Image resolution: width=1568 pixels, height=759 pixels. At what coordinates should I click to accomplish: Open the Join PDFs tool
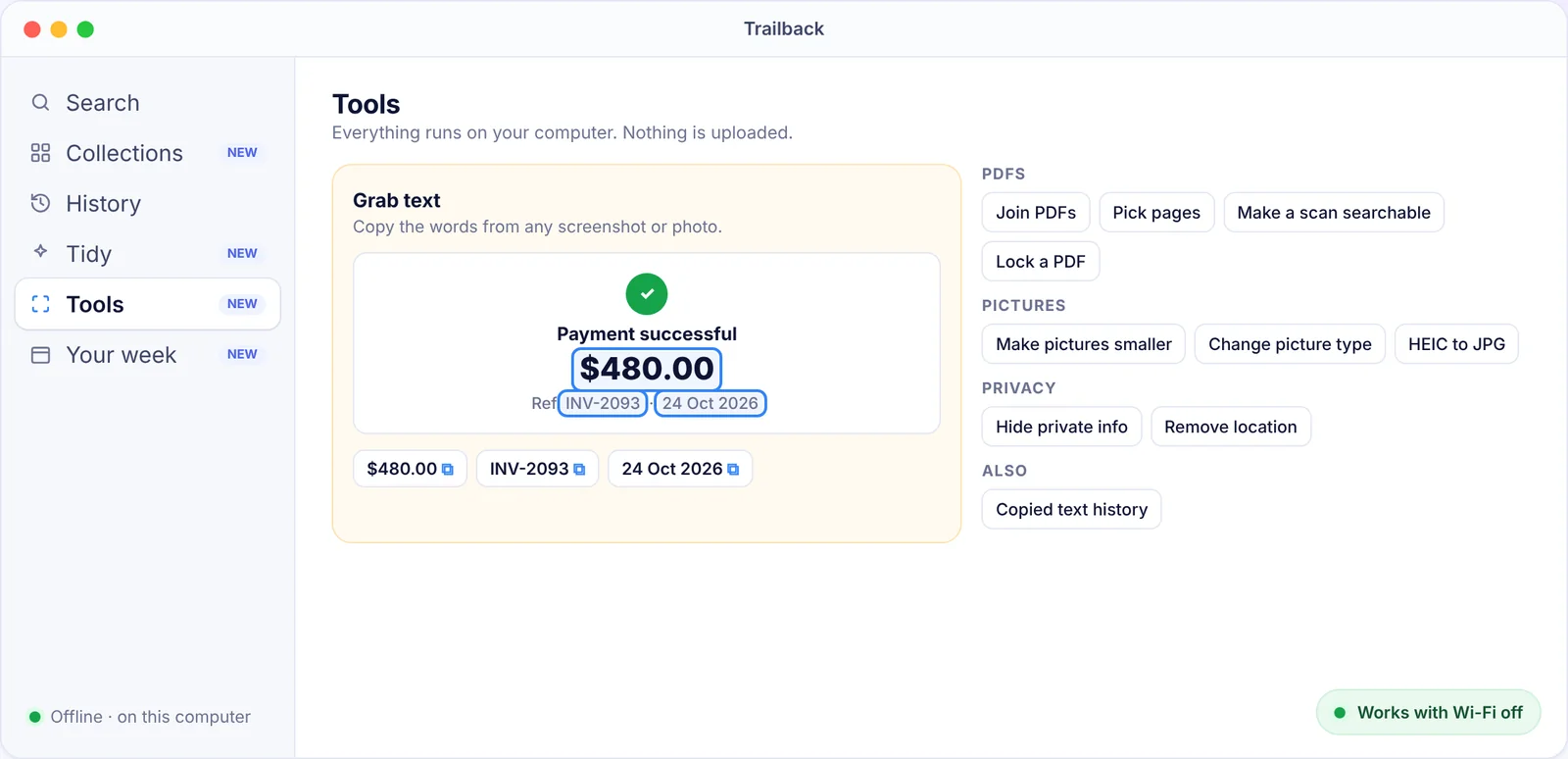point(1036,213)
